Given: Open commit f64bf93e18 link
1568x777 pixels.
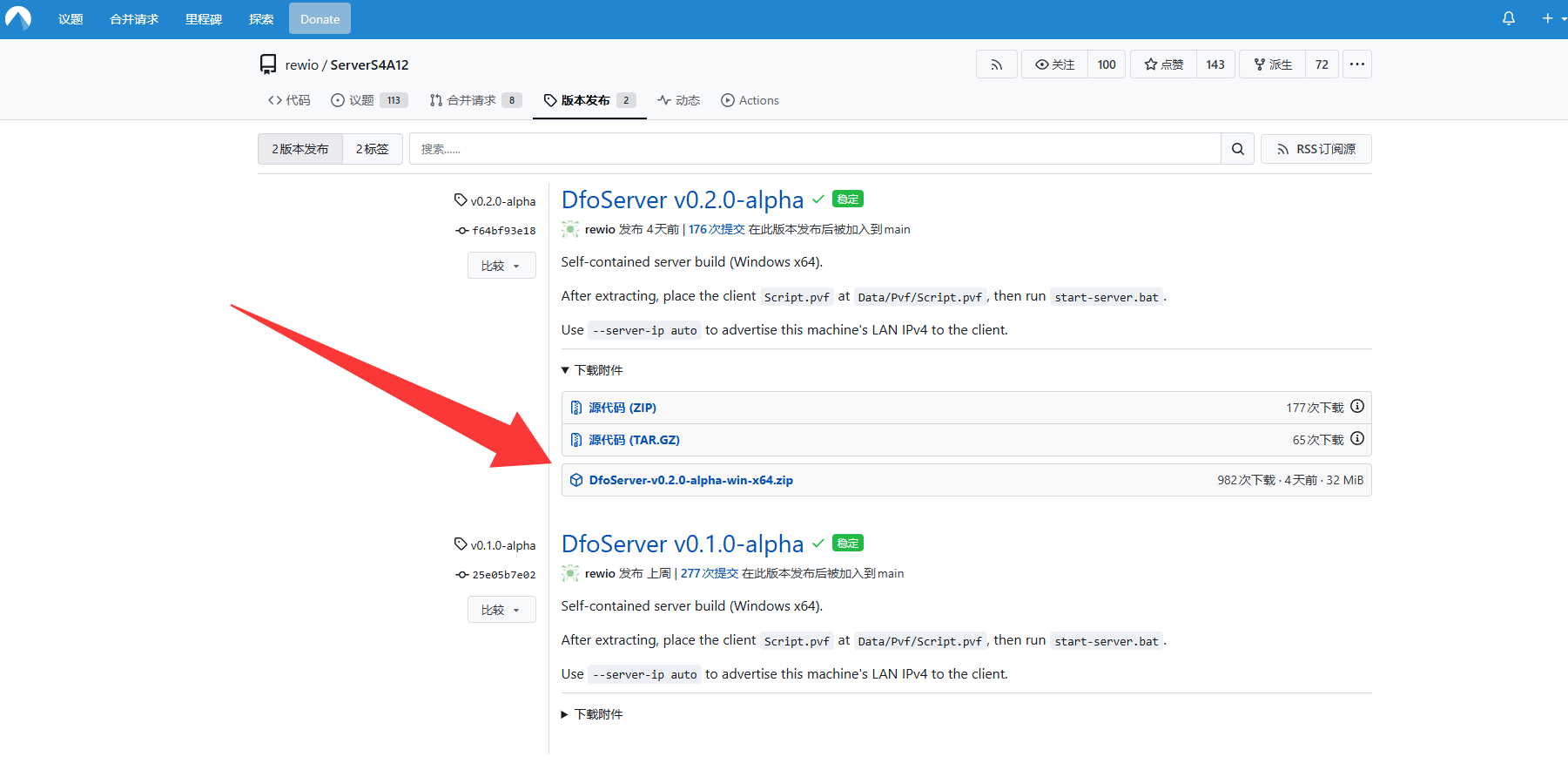Looking at the screenshot, I should (x=504, y=231).
